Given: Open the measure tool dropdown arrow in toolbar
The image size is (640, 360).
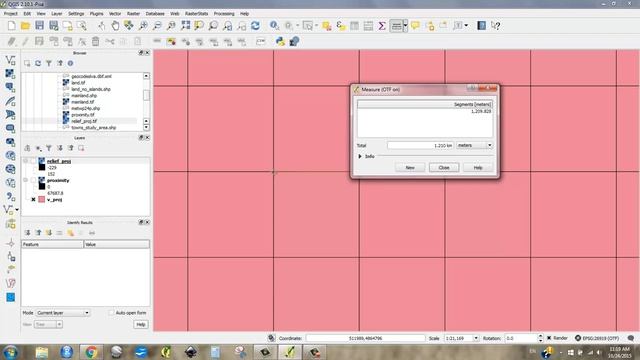Looking at the screenshot, I should (x=405, y=26).
